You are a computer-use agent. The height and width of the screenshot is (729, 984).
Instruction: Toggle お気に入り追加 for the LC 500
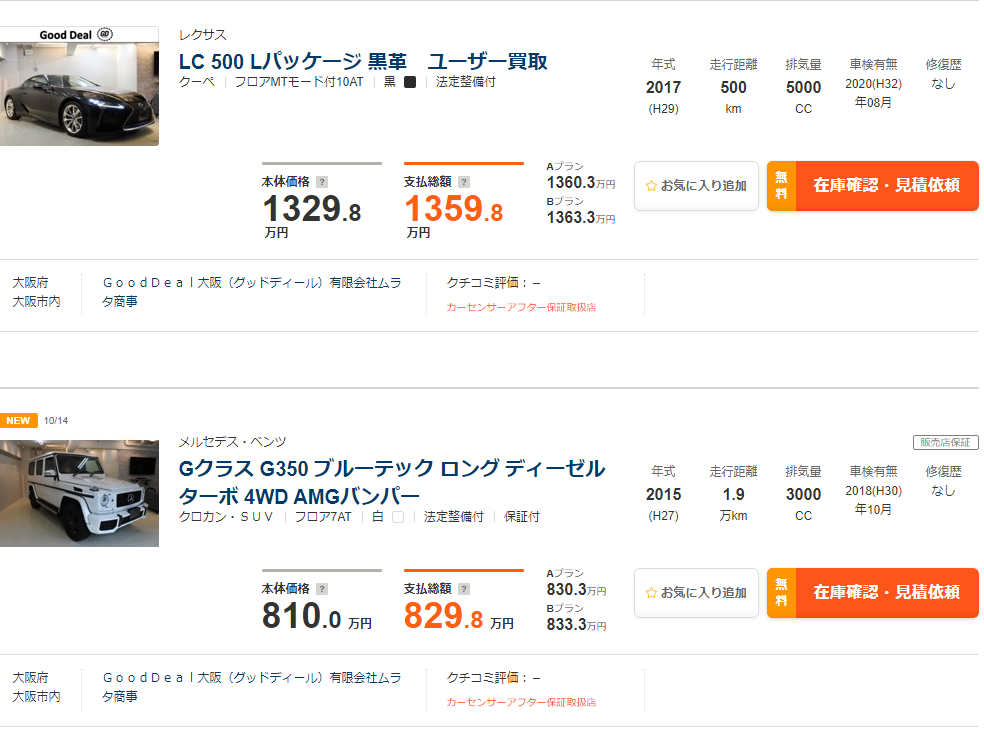pos(696,186)
